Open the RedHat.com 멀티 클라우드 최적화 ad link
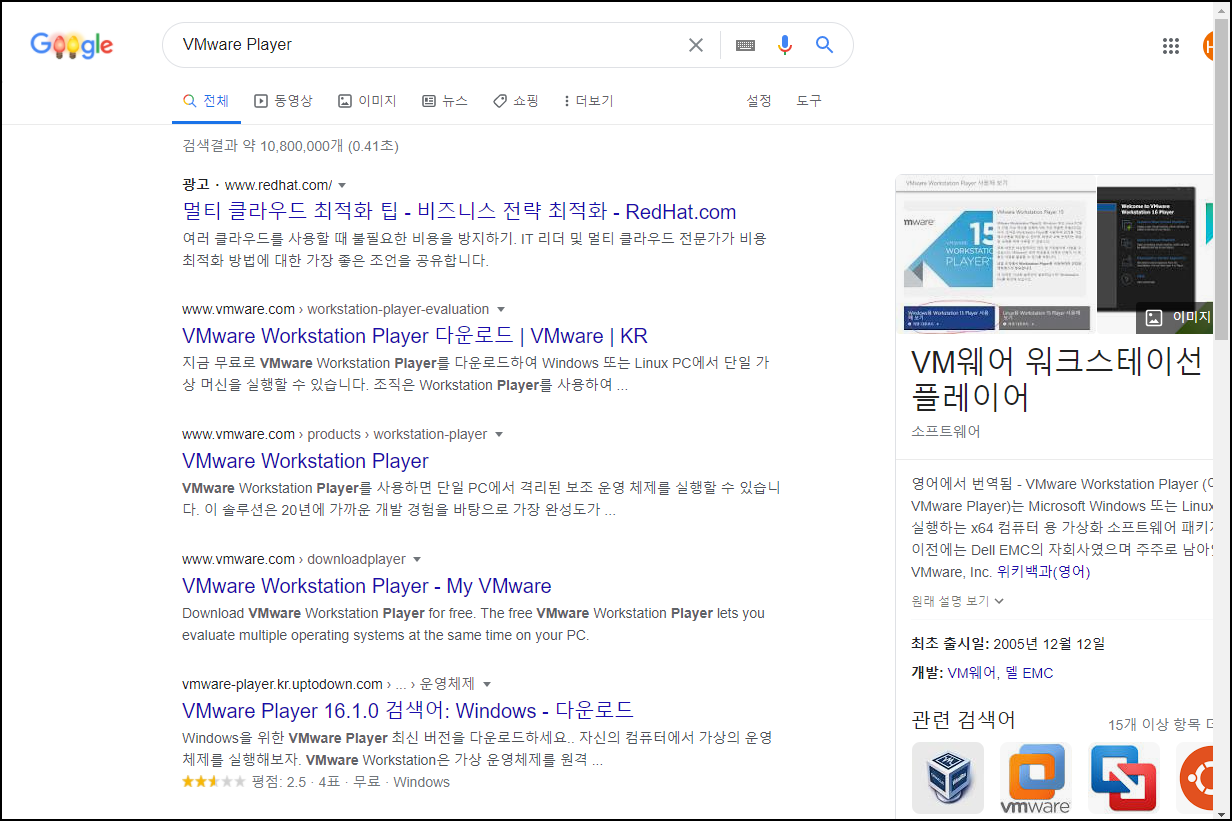This screenshot has width=1232, height=821. tap(459, 211)
